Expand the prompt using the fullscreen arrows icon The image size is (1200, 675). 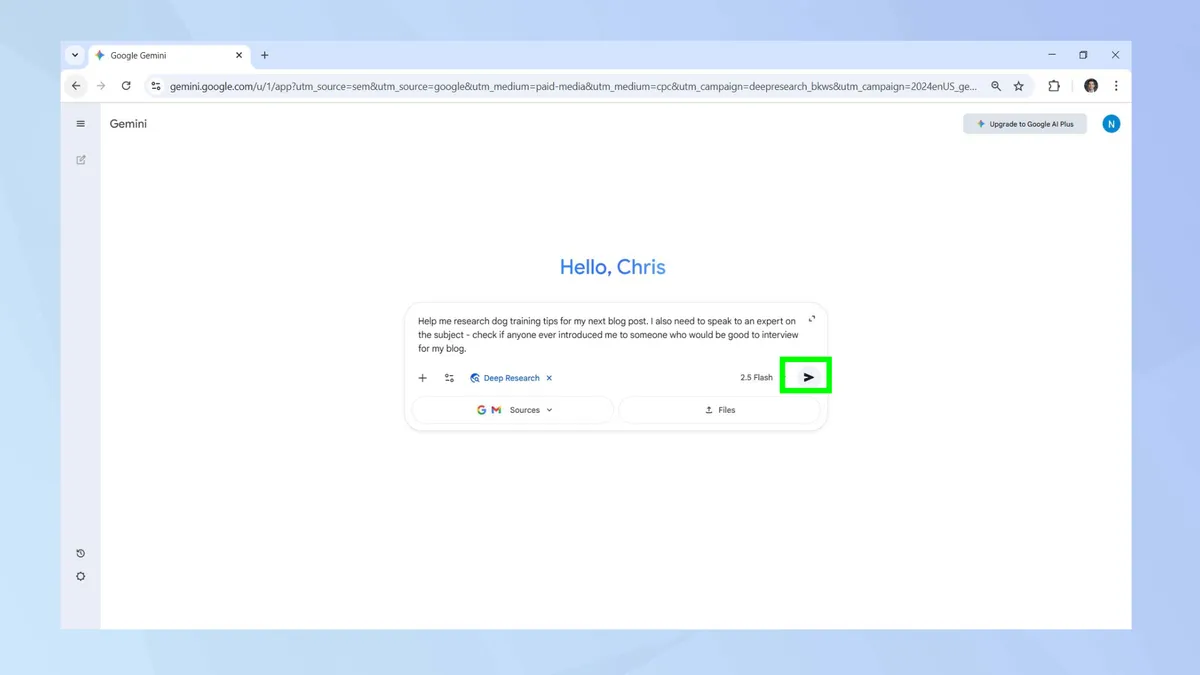(x=811, y=318)
